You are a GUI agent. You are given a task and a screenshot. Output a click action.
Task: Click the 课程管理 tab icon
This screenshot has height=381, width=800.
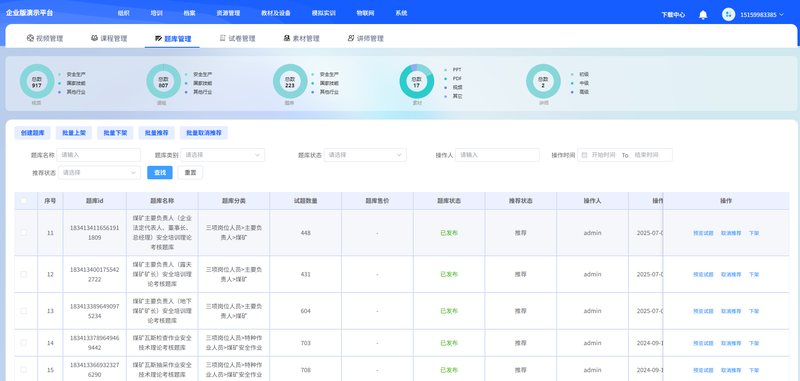(x=94, y=38)
